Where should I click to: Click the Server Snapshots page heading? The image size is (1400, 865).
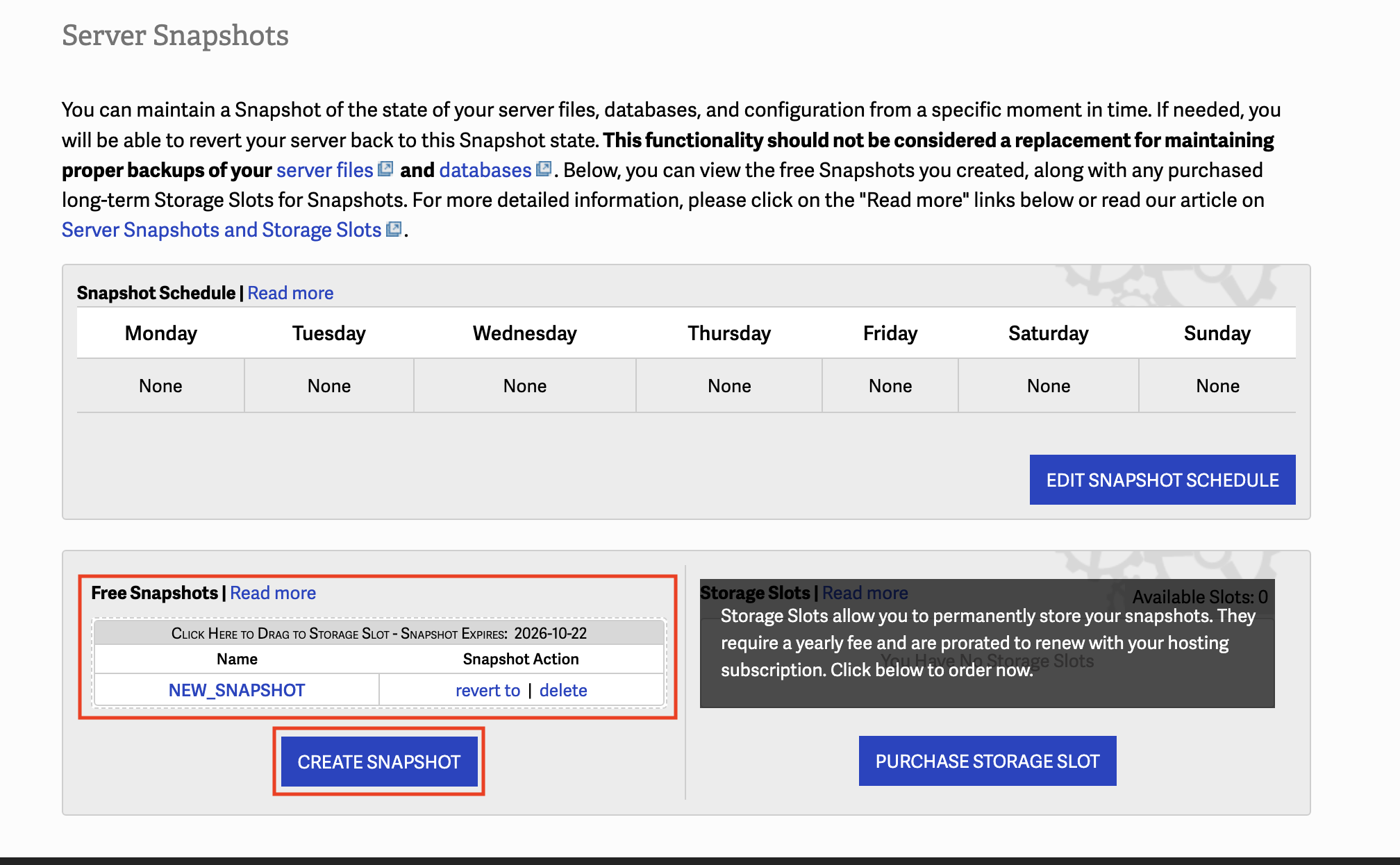175,35
